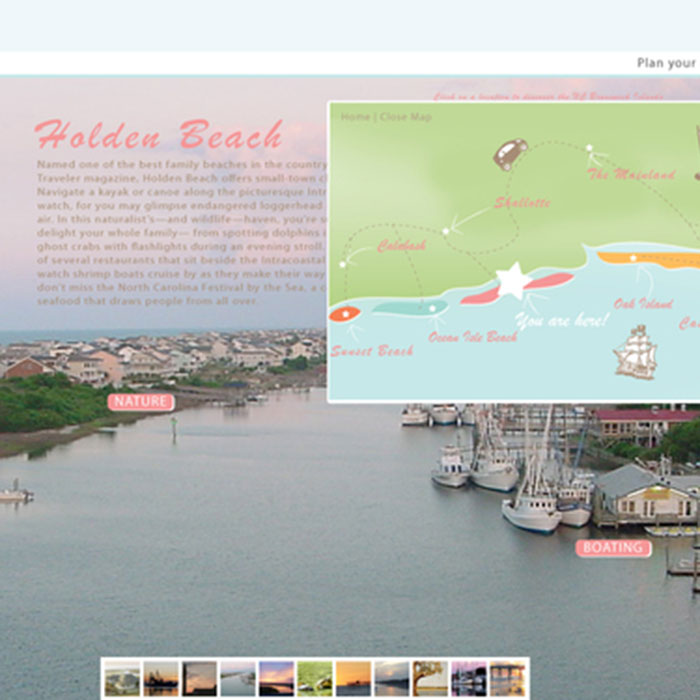700x700 pixels.
Task: Open the pink-toned docked boats thumbnail
Action: pos(469,679)
